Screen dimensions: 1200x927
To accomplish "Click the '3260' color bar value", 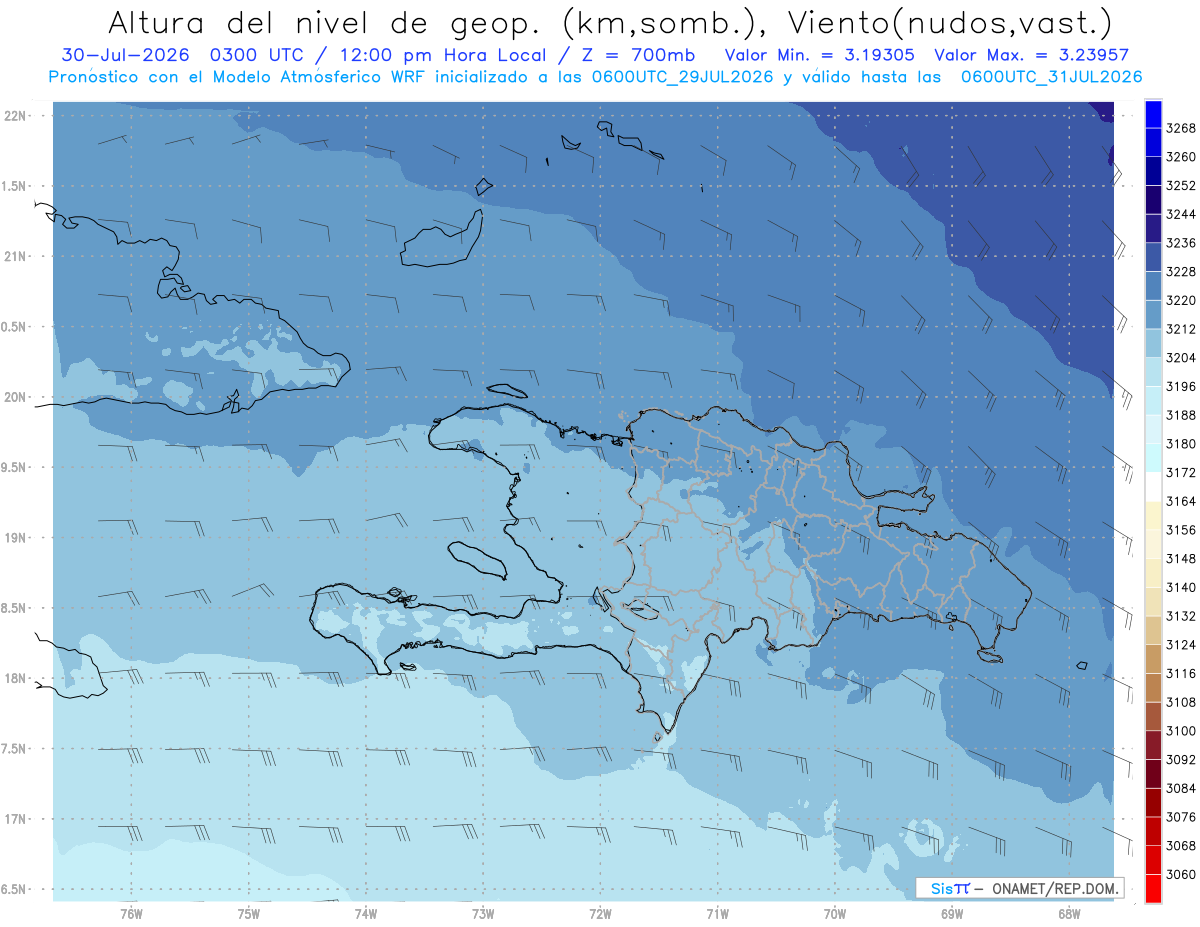I will click(1181, 157).
